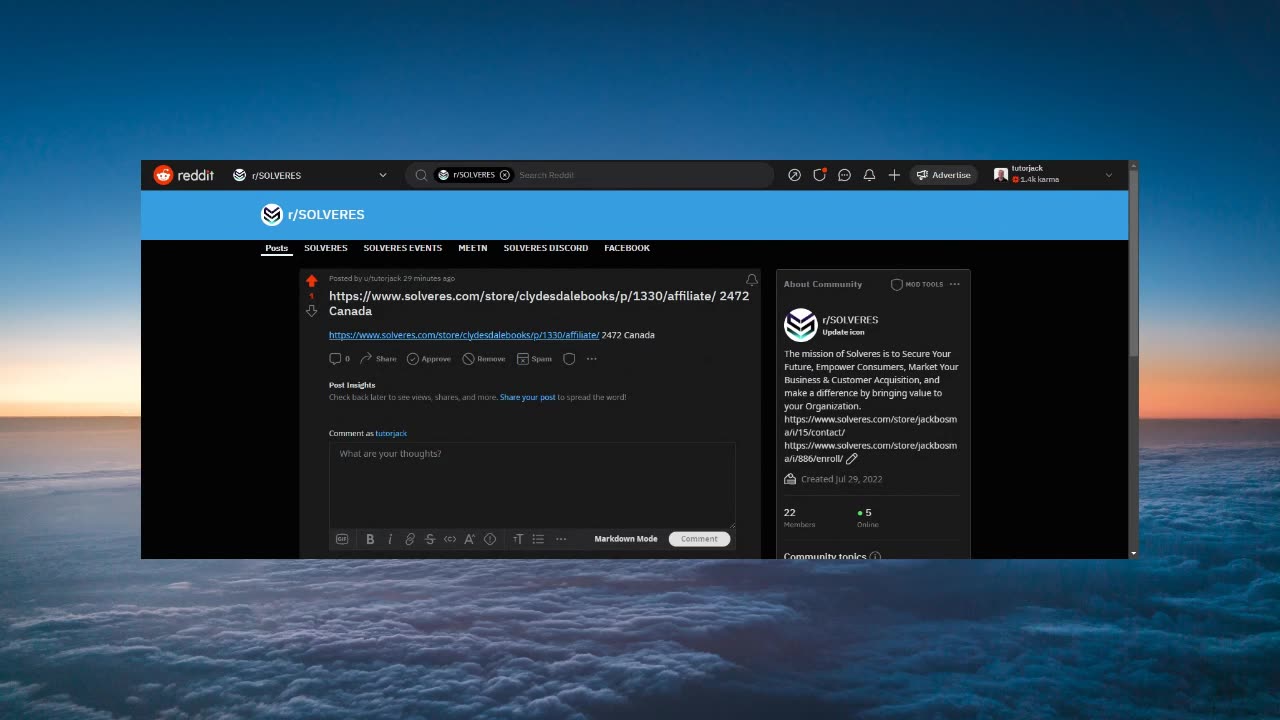Open the Popular arrow icon in header
1280x720 pixels.
click(794, 175)
